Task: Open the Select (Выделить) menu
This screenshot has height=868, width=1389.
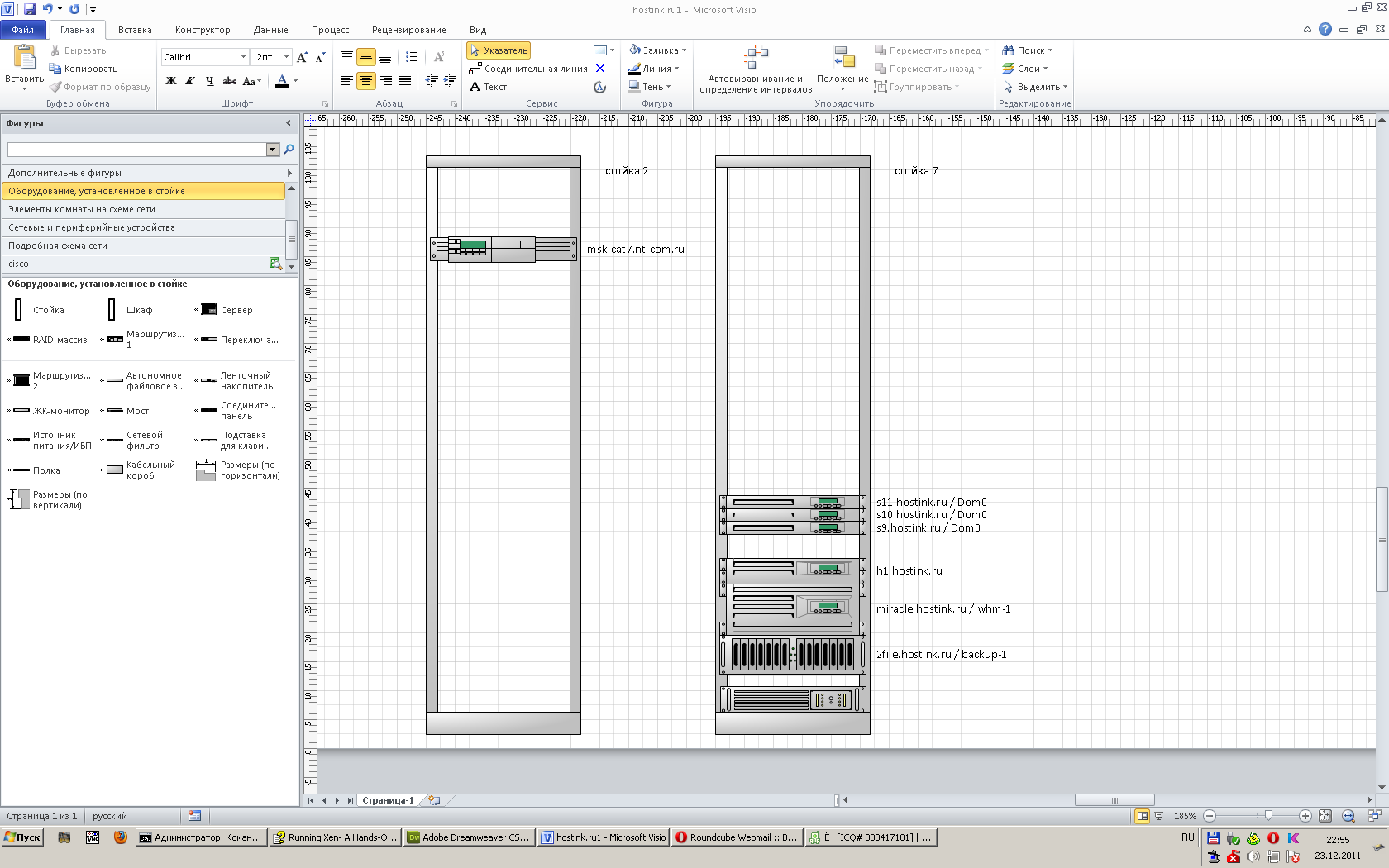Action: [x=1035, y=87]
